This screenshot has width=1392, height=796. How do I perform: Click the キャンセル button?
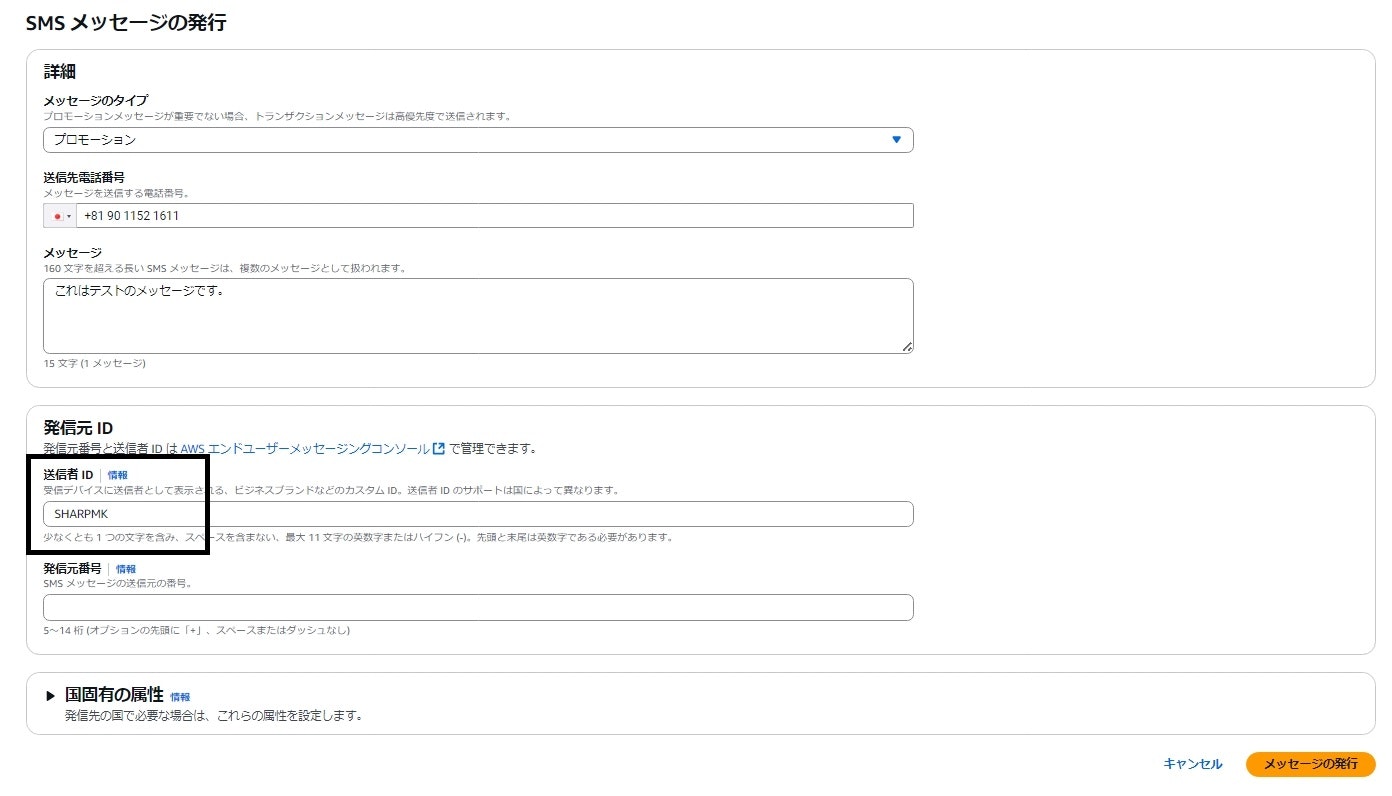[x=1192, y=764]
